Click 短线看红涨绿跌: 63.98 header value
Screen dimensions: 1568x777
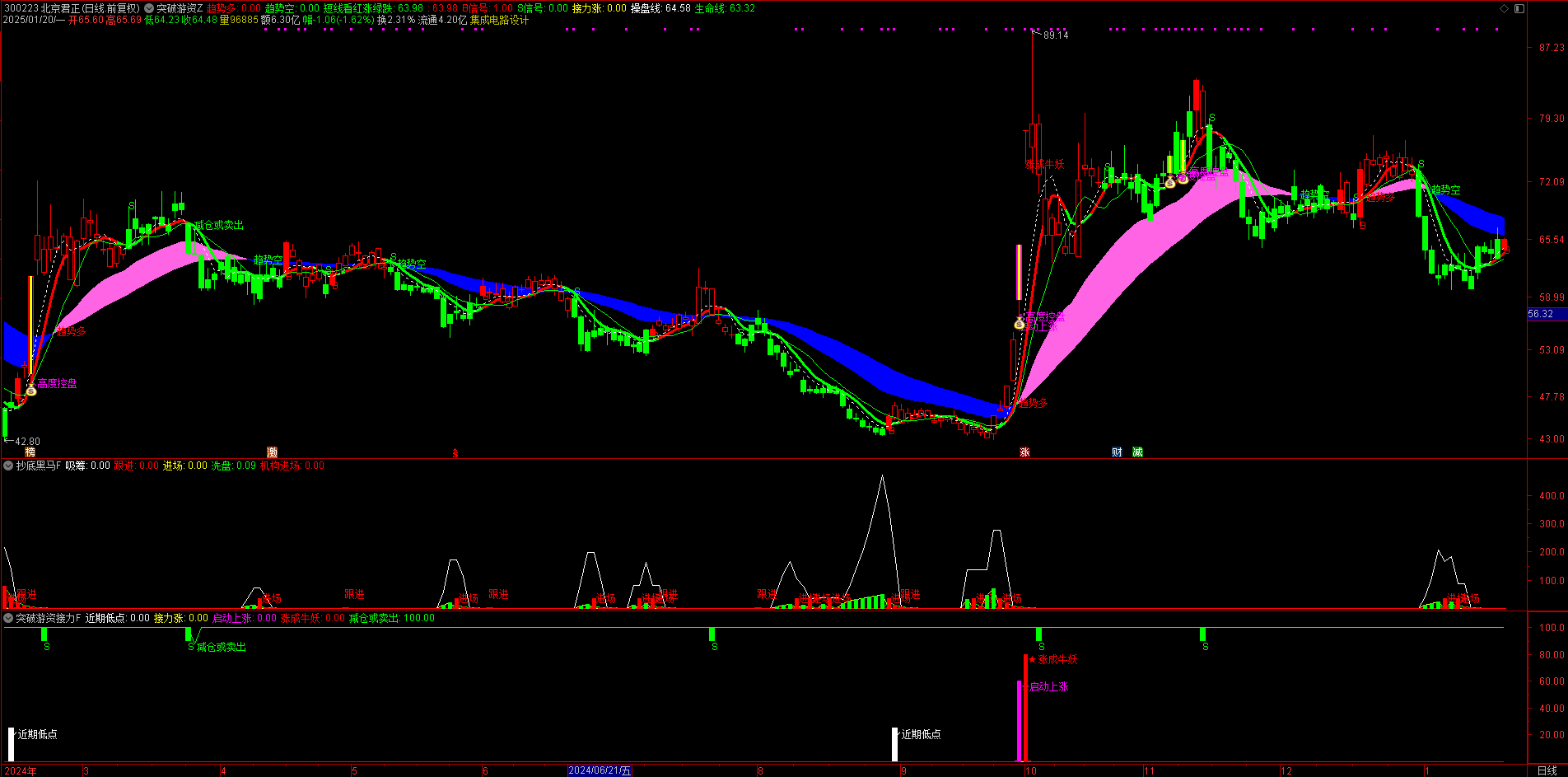pyautogui.click(x=373, y=8)
